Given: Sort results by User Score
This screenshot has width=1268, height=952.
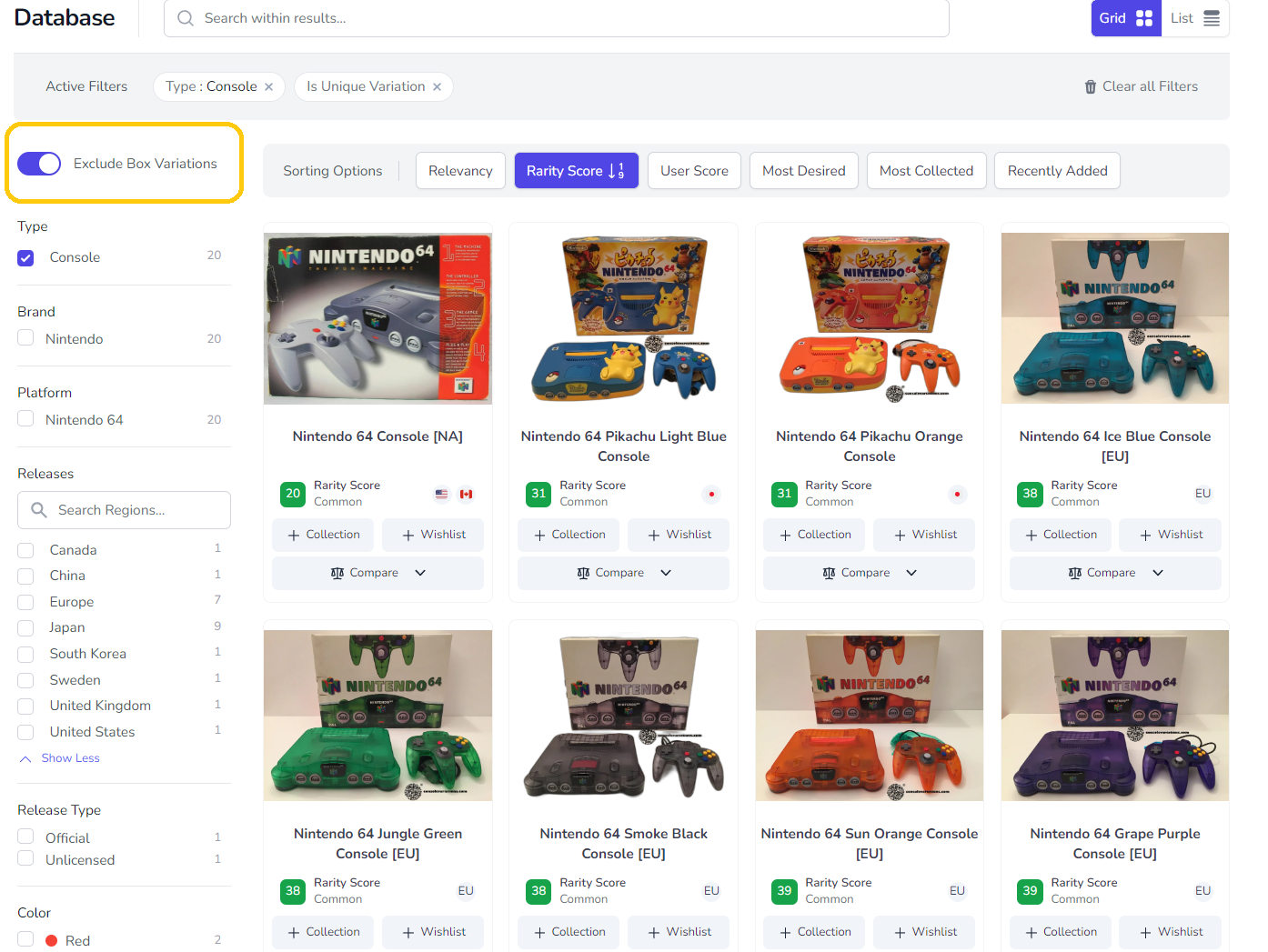Looking at the screenshot, I should (x=694, y=171).
